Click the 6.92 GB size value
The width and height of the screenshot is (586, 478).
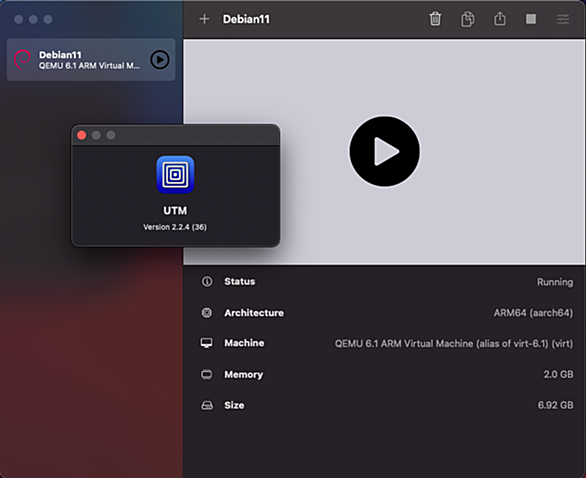click(x=555, y=405)
